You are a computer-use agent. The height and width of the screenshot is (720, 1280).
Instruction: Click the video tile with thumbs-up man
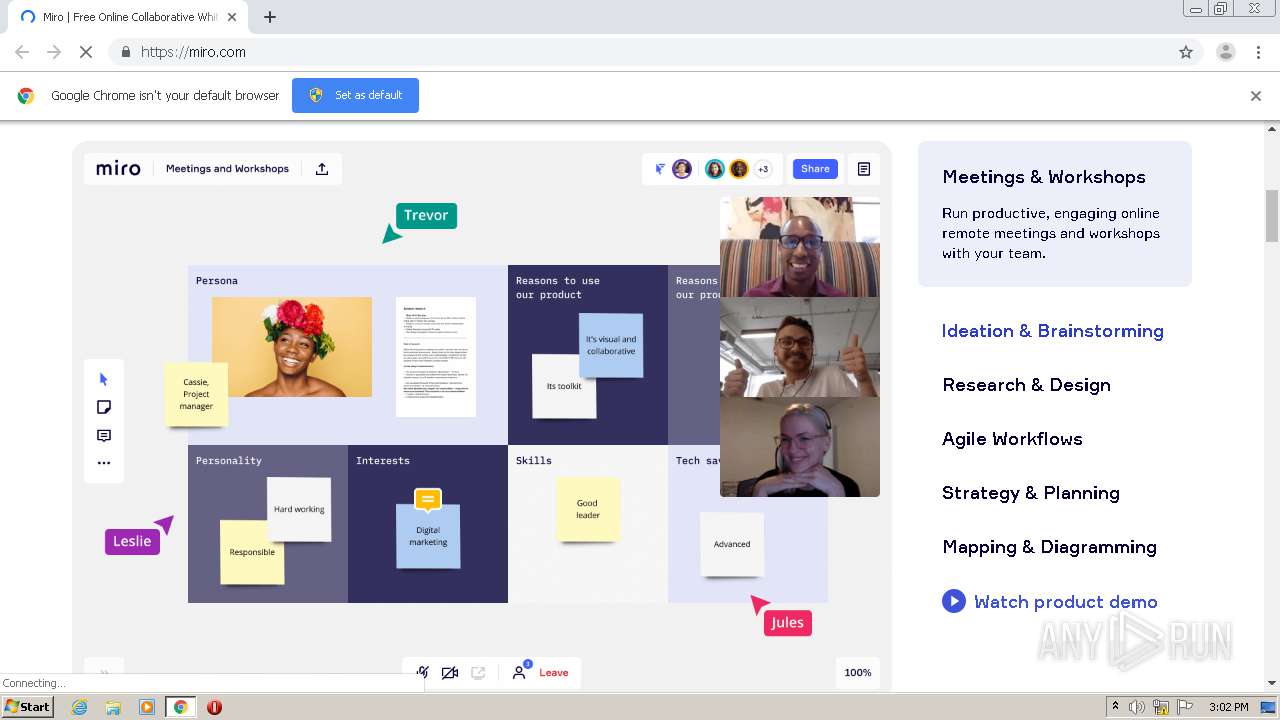(x=800, y=347)
